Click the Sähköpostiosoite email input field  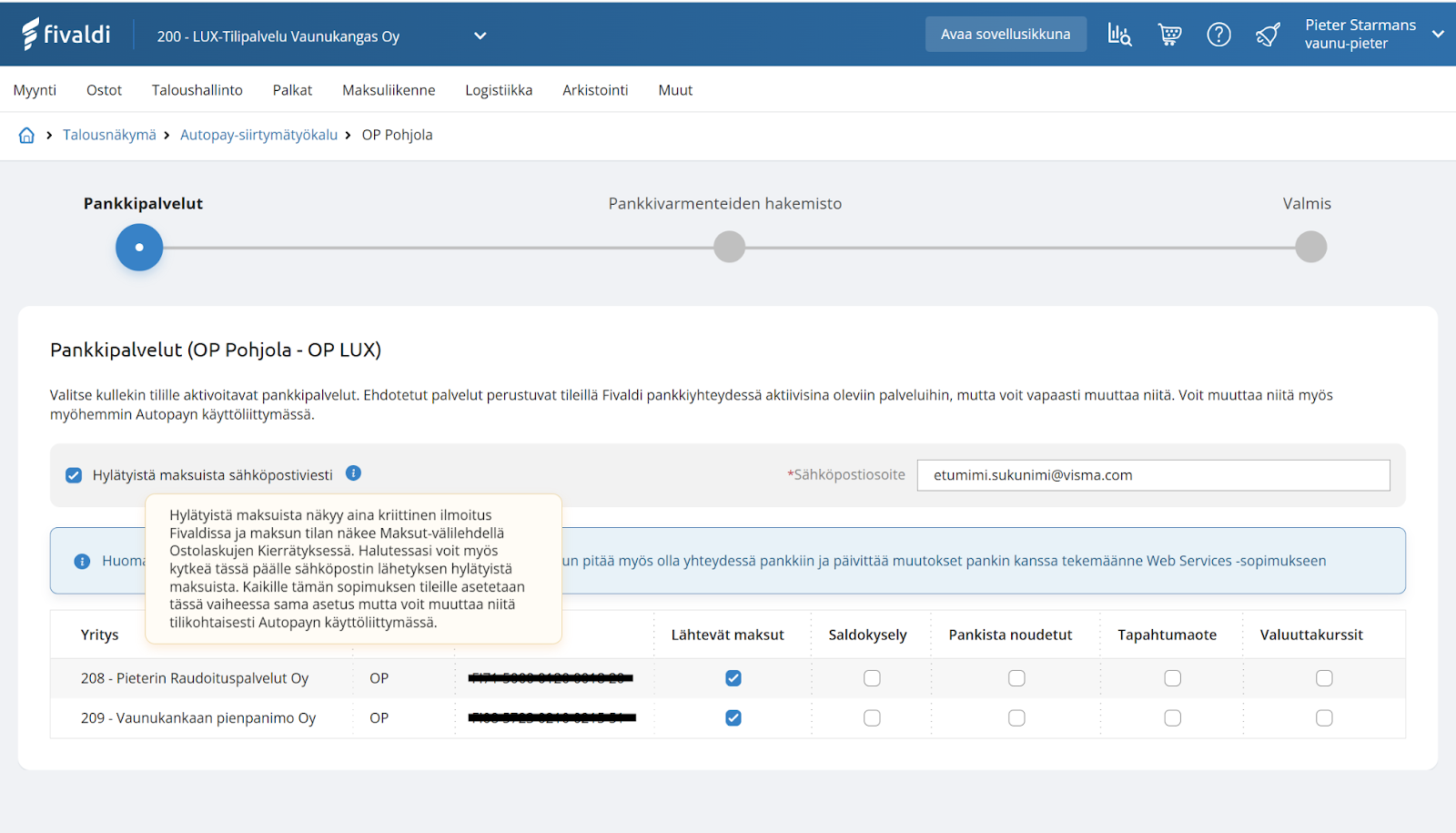(1153, 475)
